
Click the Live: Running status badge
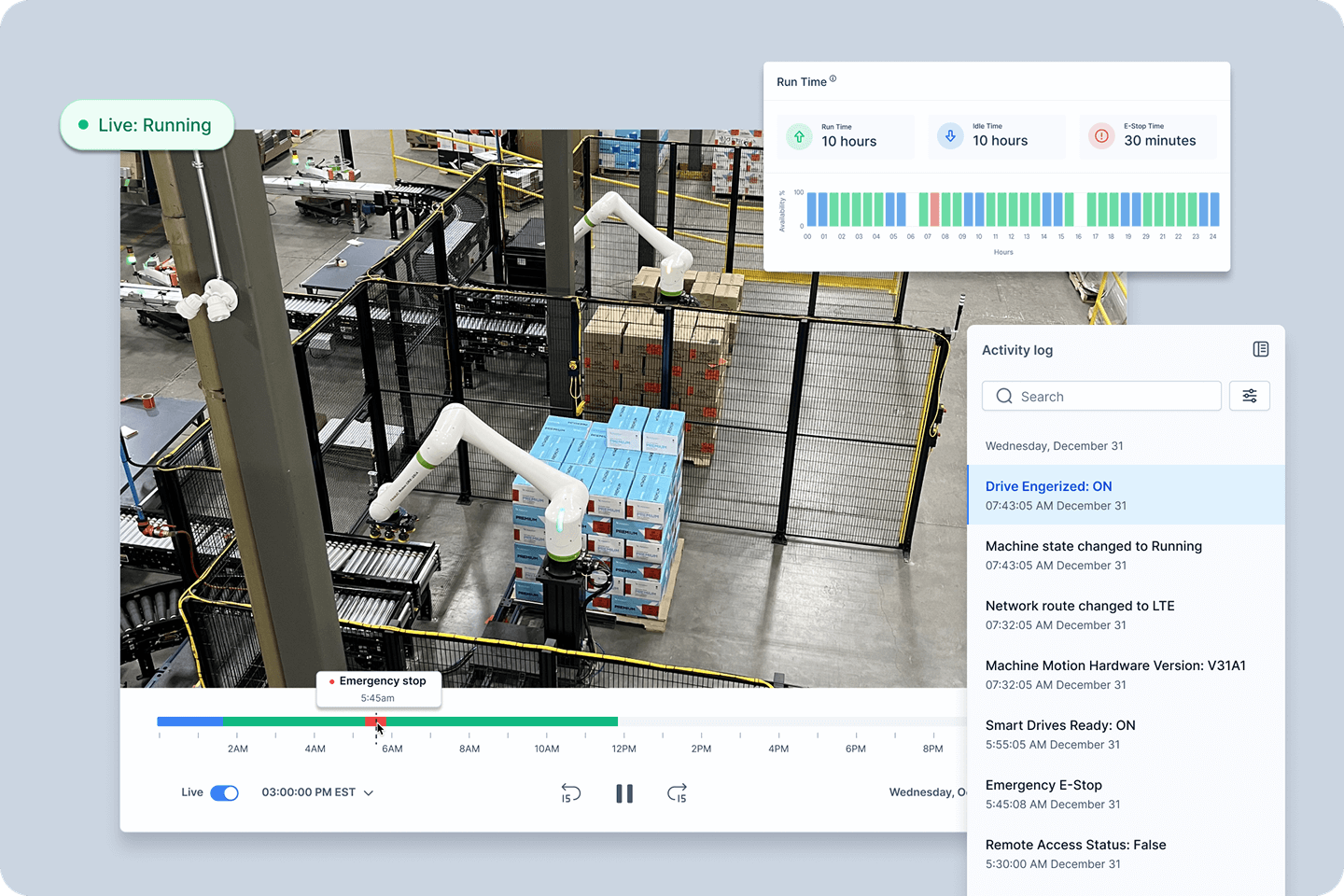[x=147, y=125]
